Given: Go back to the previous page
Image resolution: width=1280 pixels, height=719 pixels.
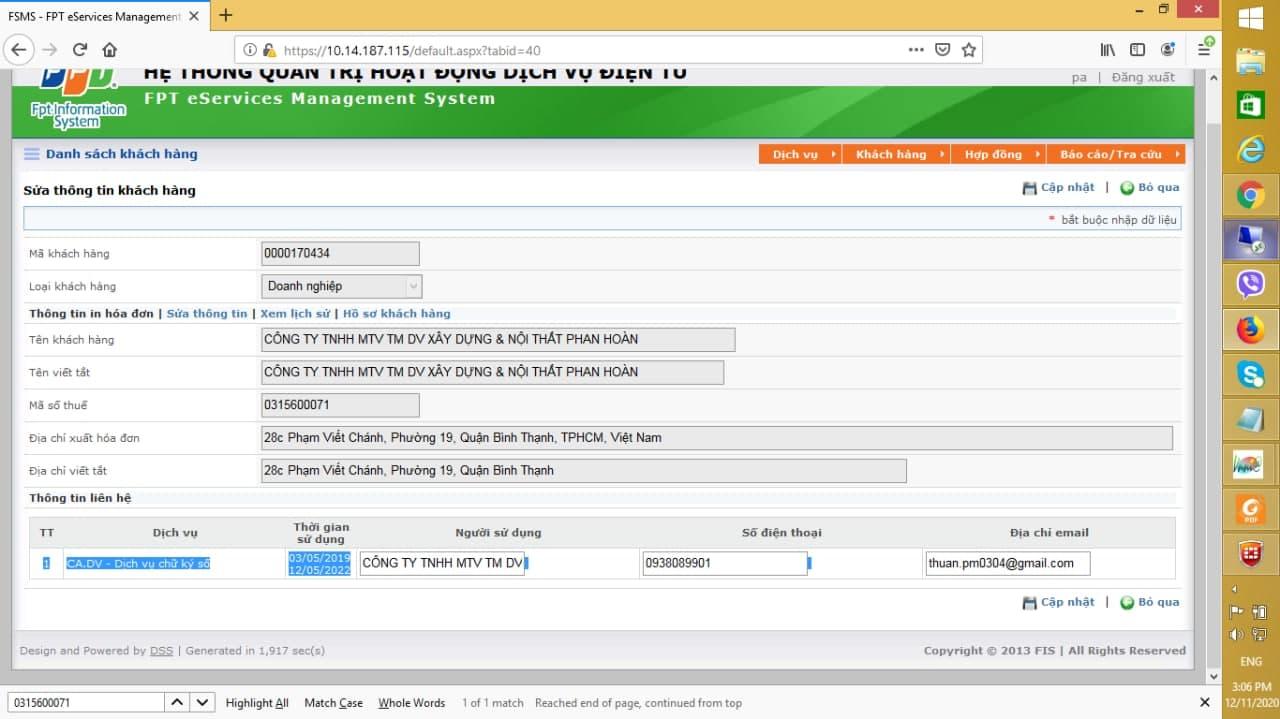Looking at the screenshot, I should coord(18,49).
